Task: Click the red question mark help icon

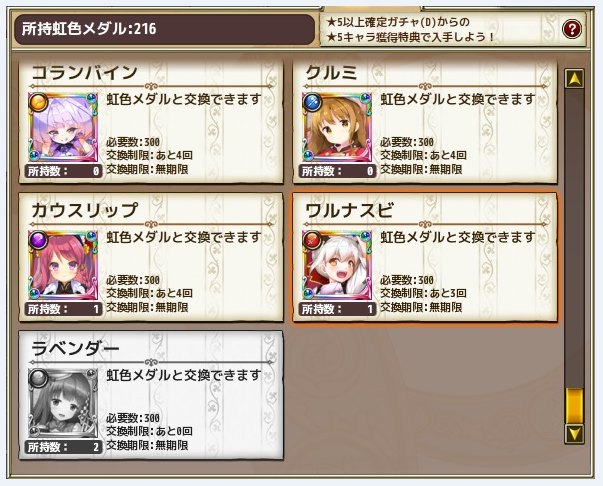Action: coord(571,29)
